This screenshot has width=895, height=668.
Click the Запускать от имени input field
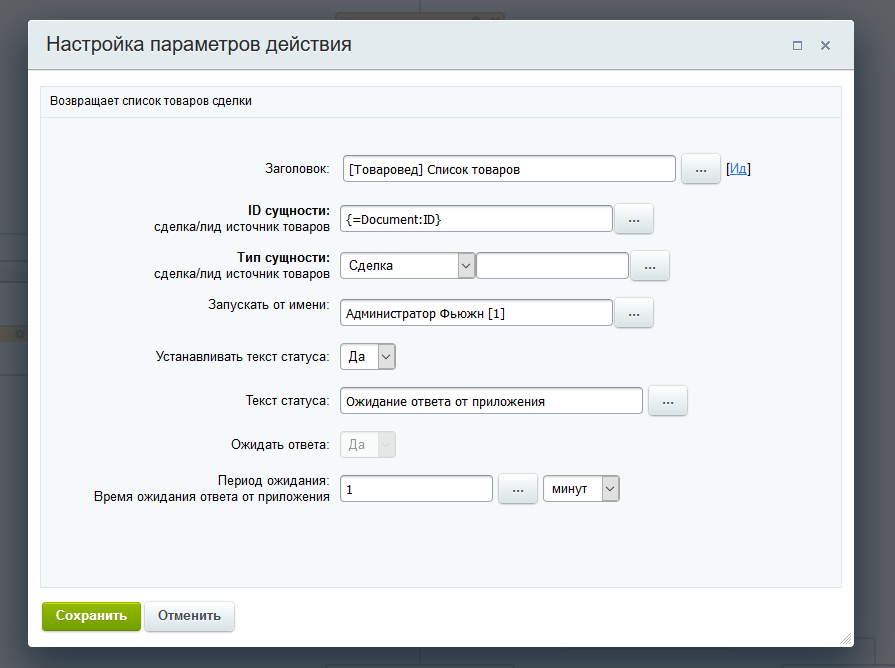(x=476, y=313)
